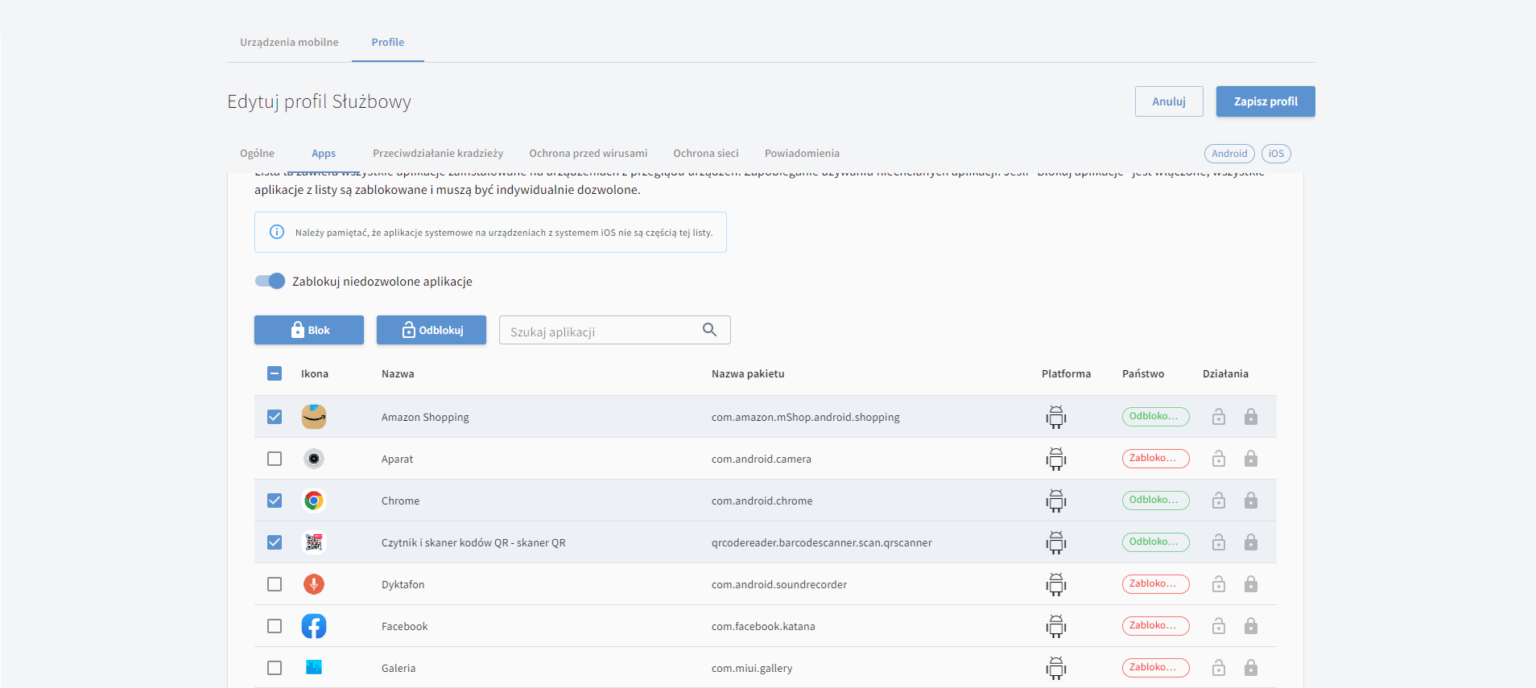1536x688 pixels.
Task: Click the Android platform icon for Facebook
Action: (1056, 626)
